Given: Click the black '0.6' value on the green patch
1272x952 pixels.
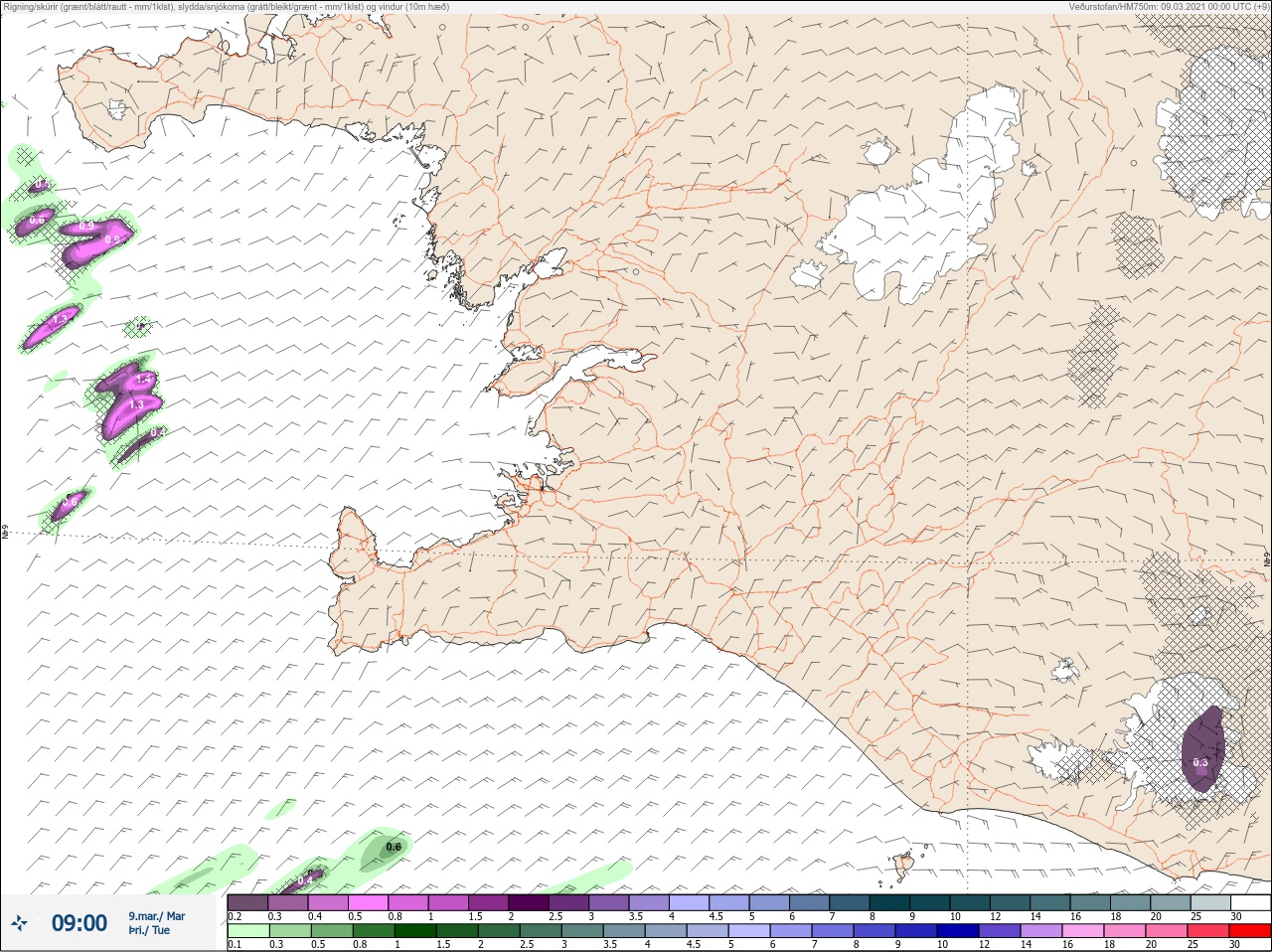Looking at the screenshot, I should click(393, 847).
